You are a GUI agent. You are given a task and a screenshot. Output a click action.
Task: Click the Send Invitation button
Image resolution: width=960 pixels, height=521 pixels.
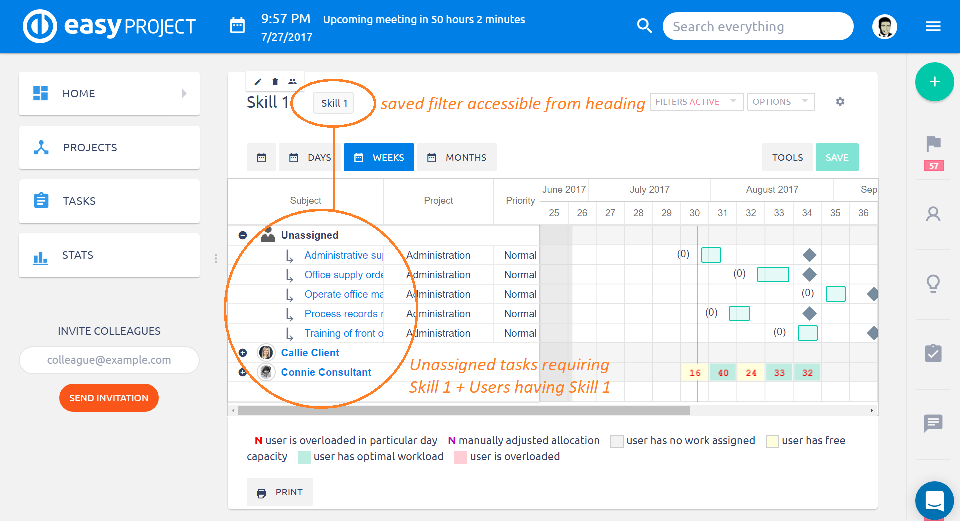tap(109, 398)
